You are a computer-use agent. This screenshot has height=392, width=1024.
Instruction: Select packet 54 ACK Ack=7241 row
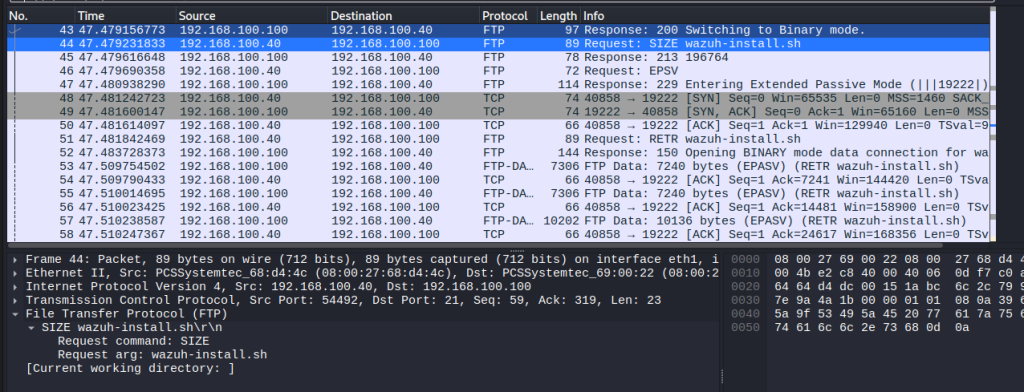point(498,180)
